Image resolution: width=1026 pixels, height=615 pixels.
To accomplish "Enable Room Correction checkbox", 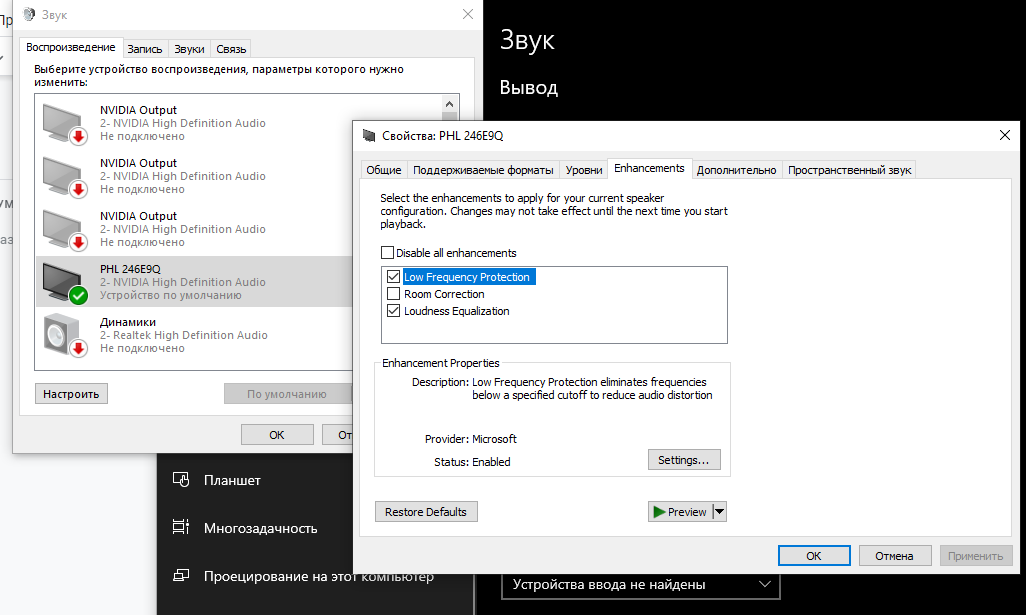I will coord(393,294).
